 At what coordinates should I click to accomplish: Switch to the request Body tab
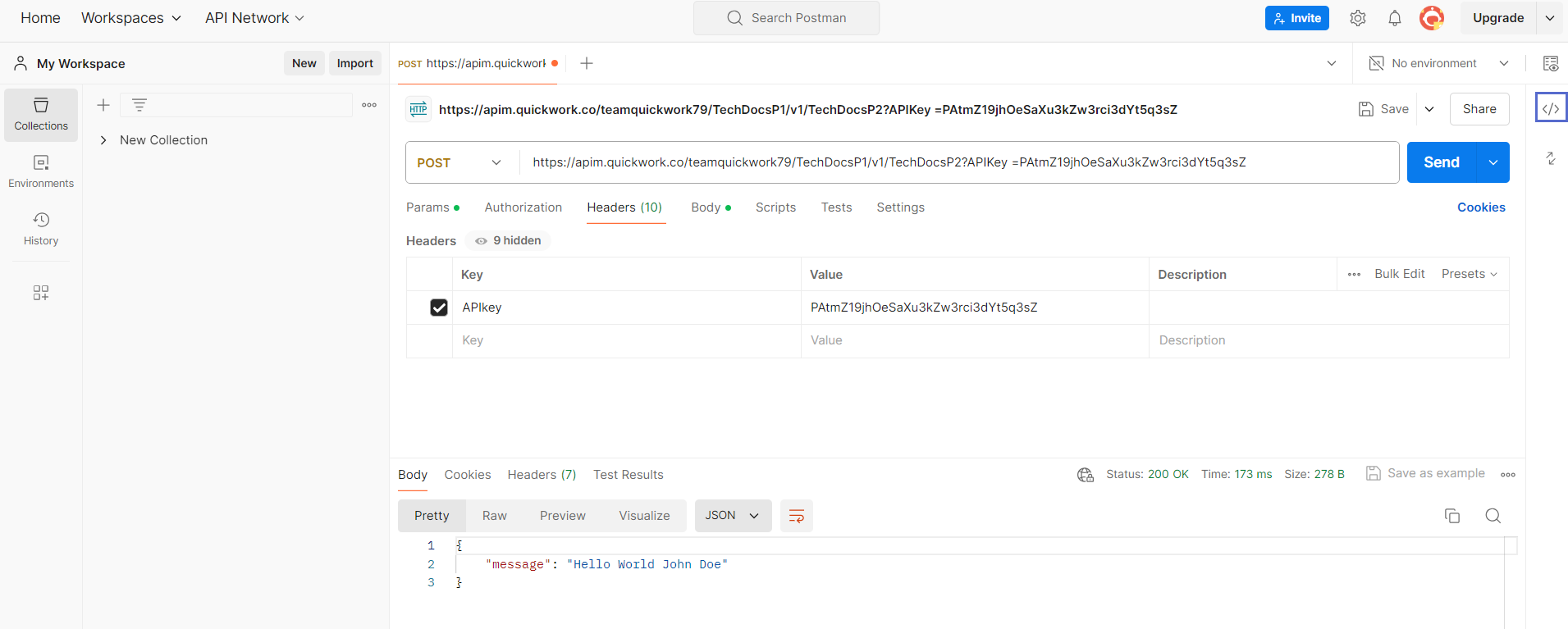pyautogui.click(x=711, y=207)
